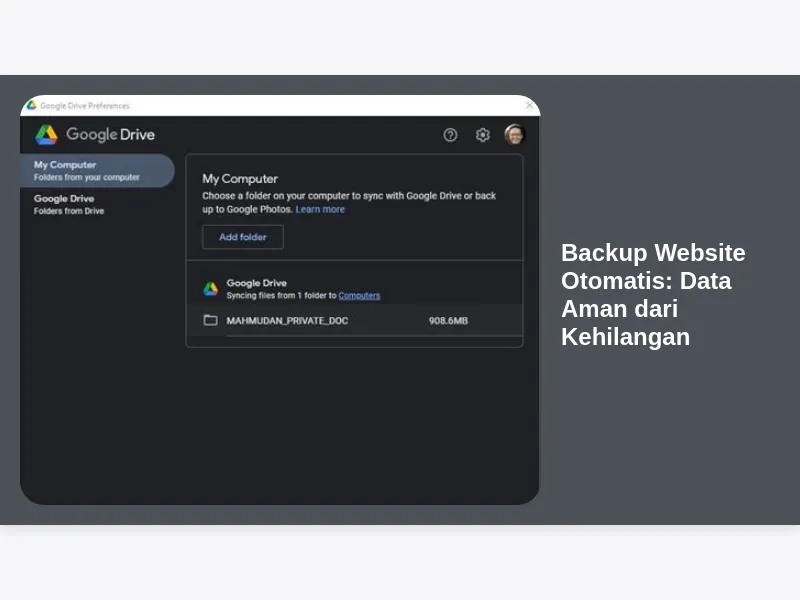Click the Google Drive wordmark in header

[110, 135]
